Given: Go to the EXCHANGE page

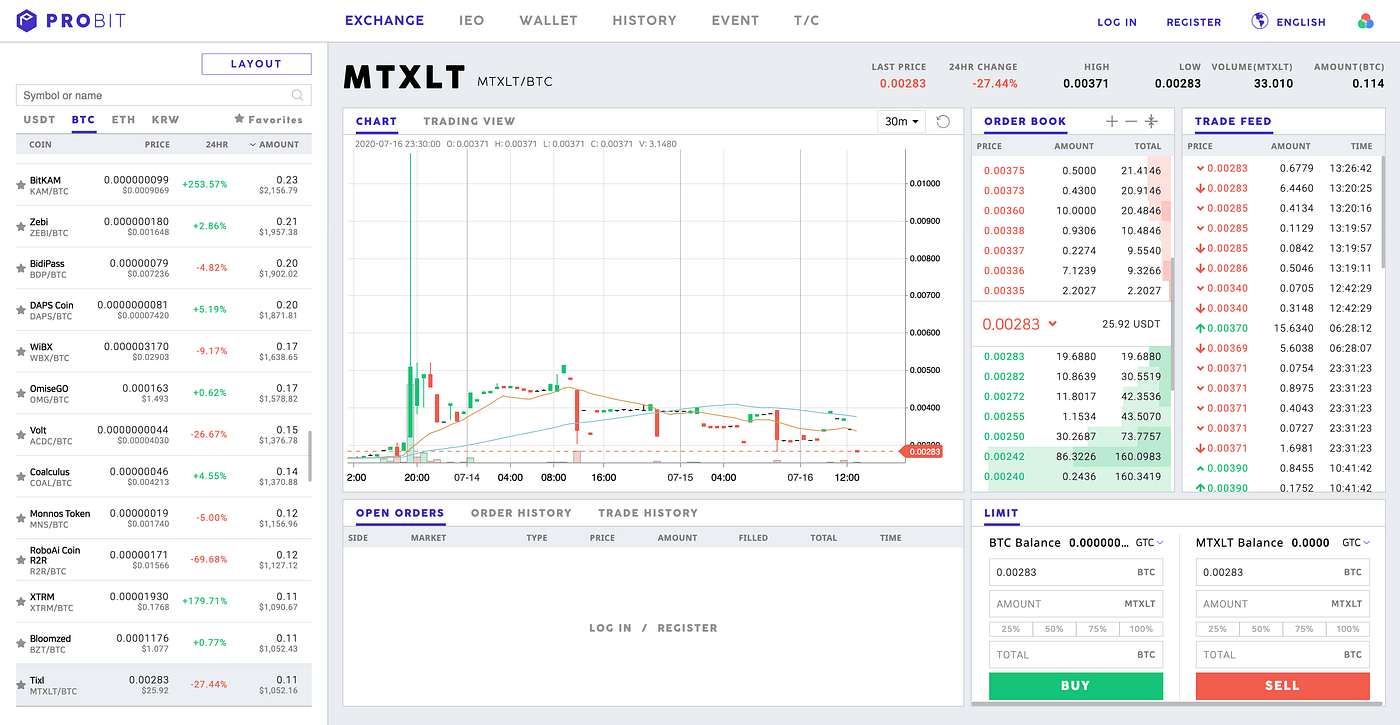Looking at the screenshot, I should pyautogui.click(x=384, y=20).
